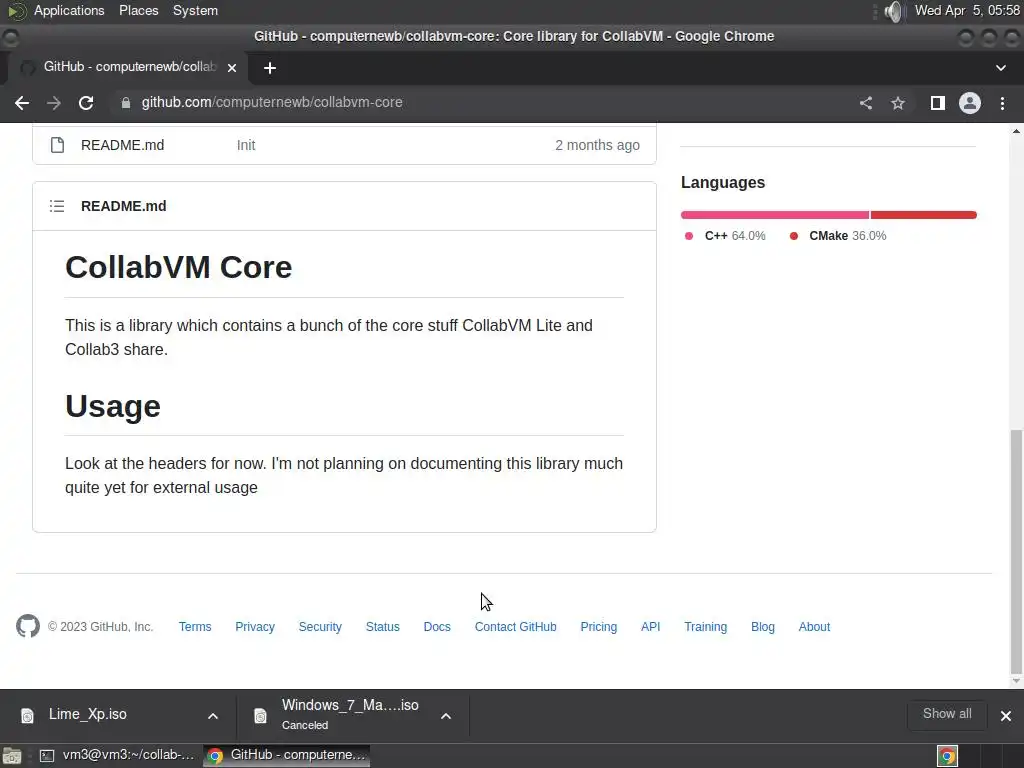Viewport: 1024px width, 768px height.
Task: Go back with the browser back arrow
Action: tap(22, 103)
